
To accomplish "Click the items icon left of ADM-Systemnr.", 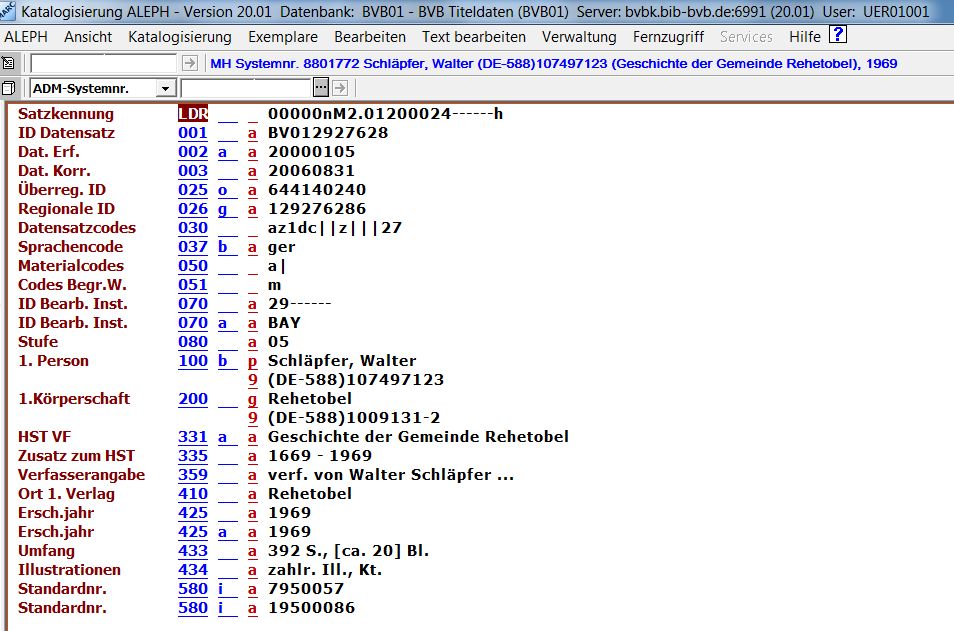I will [x=9, y=88].
